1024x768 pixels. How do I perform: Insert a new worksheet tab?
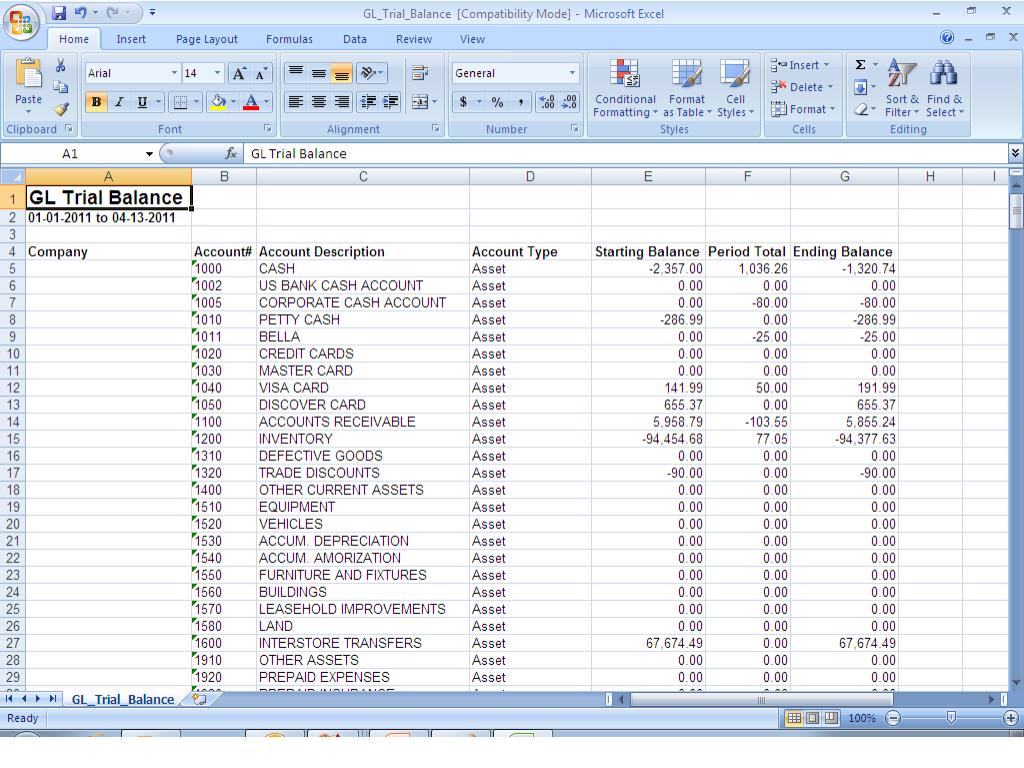pyautogui.click(x=199, y=699)
